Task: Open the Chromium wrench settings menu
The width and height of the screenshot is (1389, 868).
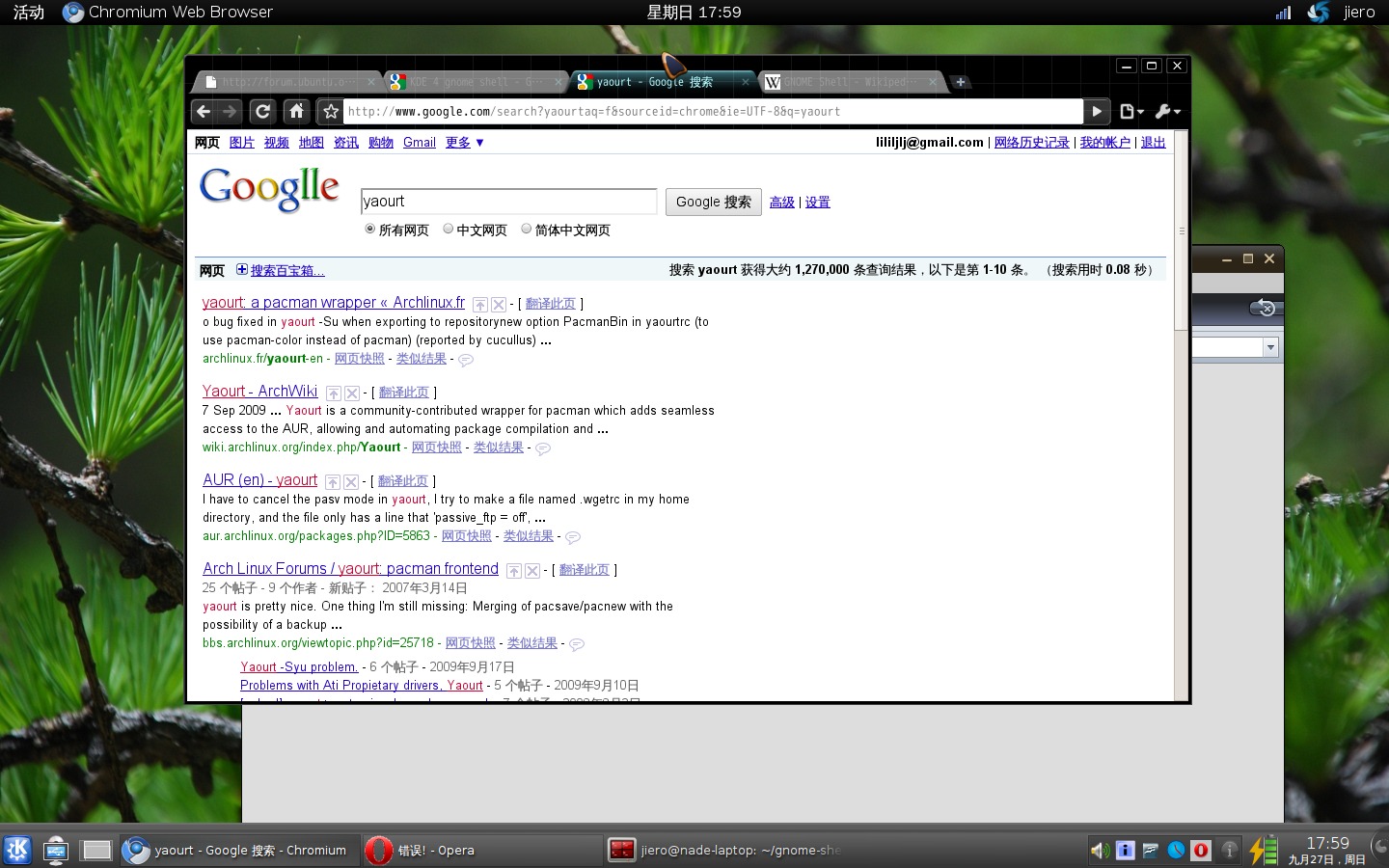Action: pos(1167,111)
